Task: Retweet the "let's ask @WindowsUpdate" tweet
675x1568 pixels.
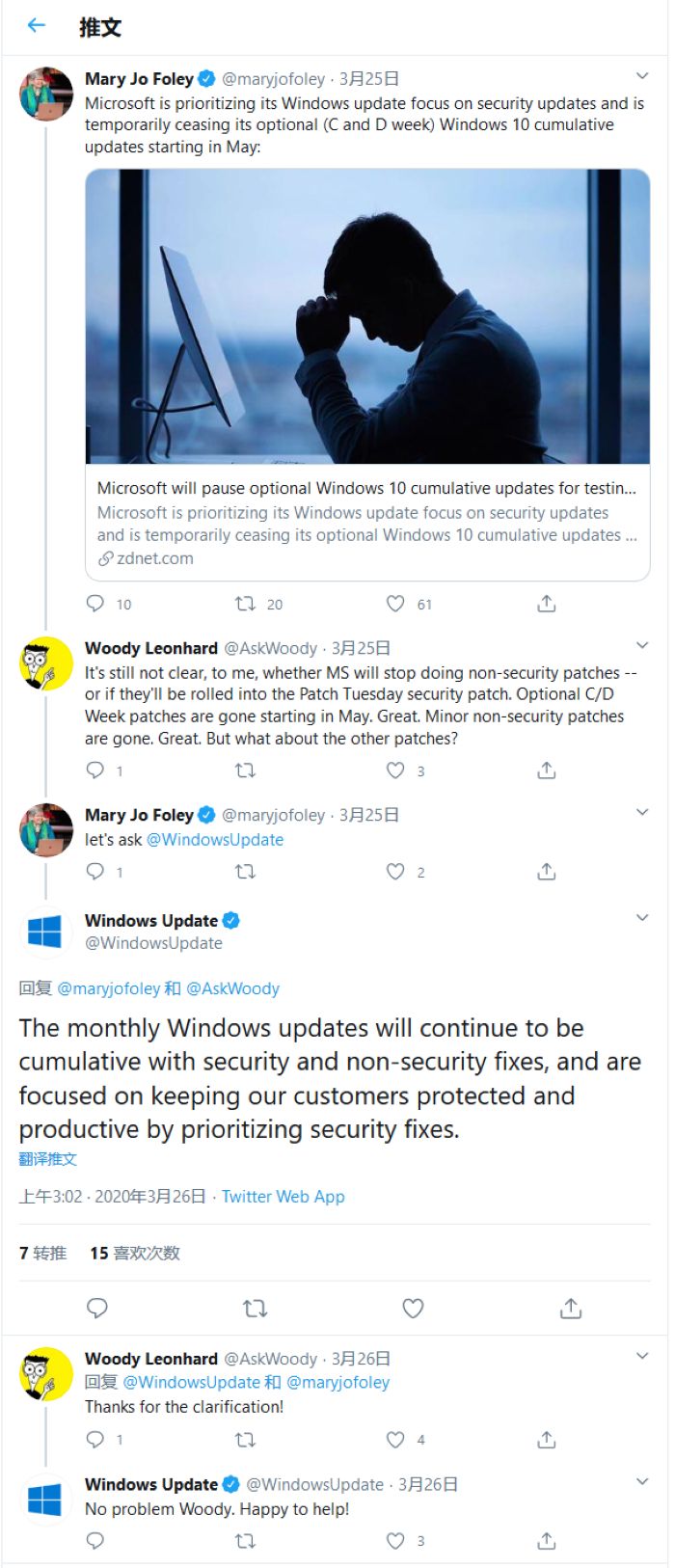Action: [x=246, y=872]
